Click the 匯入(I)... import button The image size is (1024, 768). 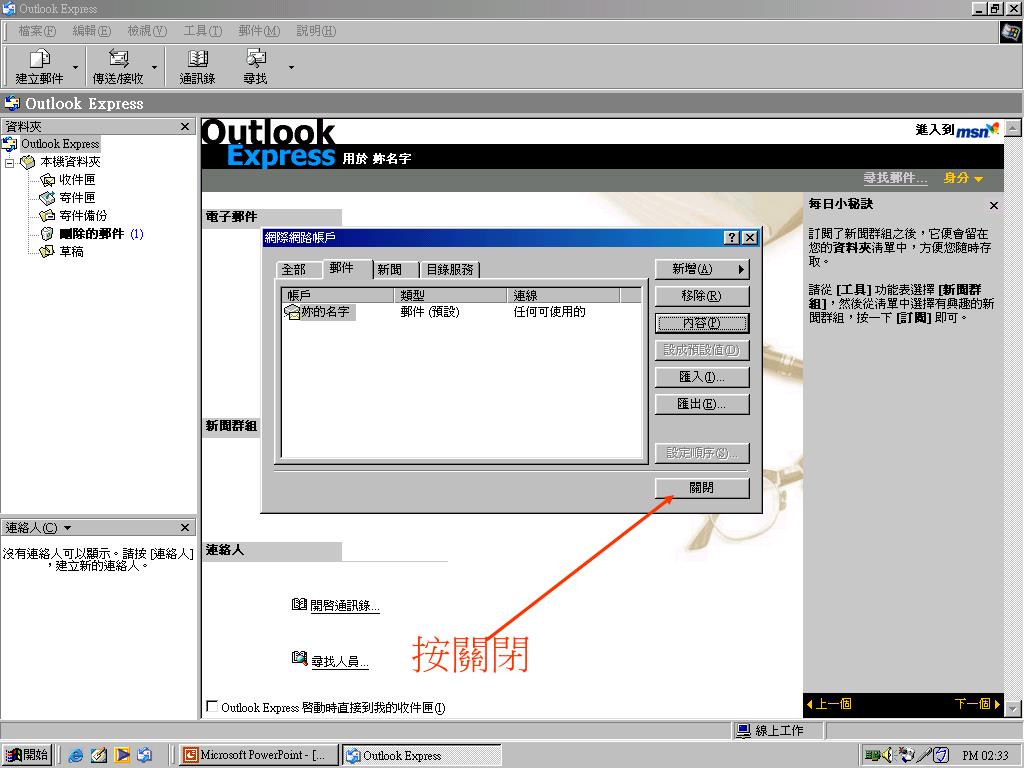(x=702, y=377)
